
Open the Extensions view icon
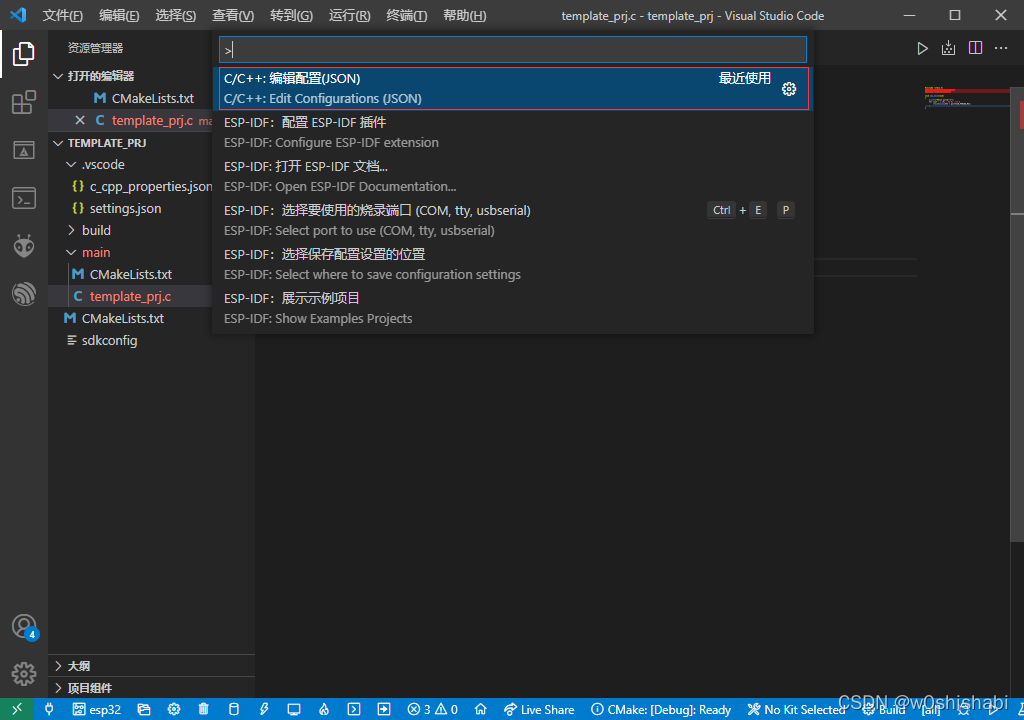[24, 102]
